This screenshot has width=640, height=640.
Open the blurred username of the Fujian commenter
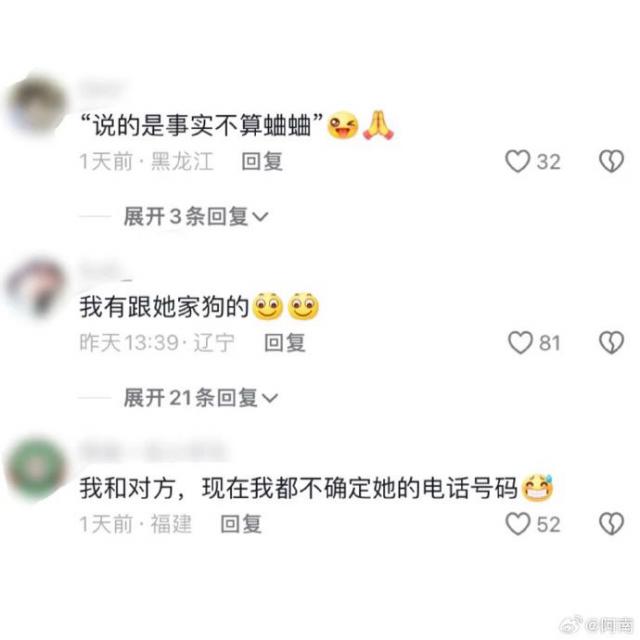tap(153, 452)
